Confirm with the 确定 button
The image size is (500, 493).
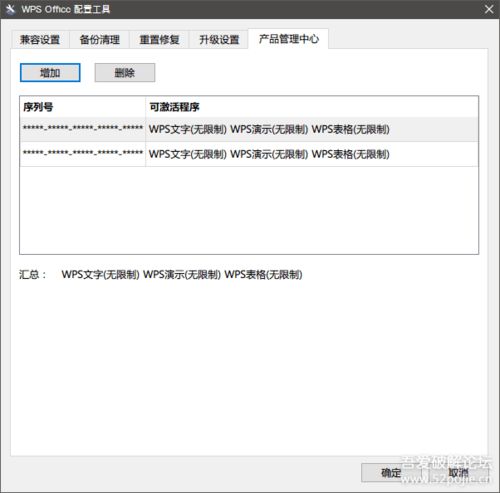click(391, 472)
